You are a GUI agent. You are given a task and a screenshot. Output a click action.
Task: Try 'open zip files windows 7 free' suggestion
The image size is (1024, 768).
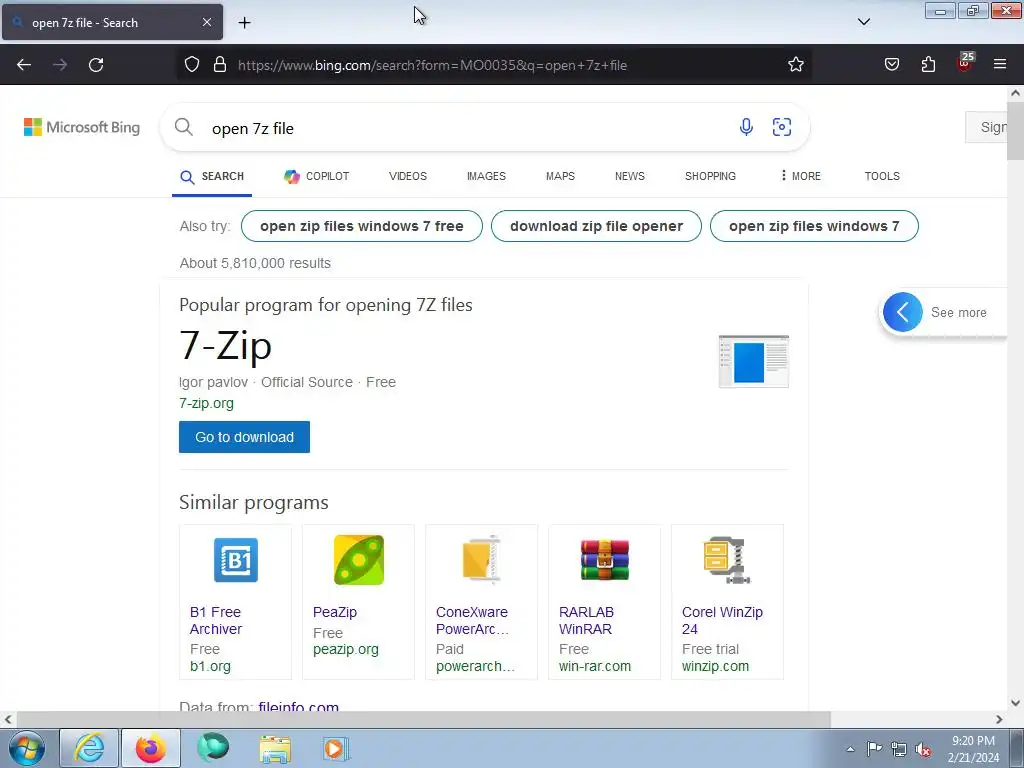[x=362, y=226]
